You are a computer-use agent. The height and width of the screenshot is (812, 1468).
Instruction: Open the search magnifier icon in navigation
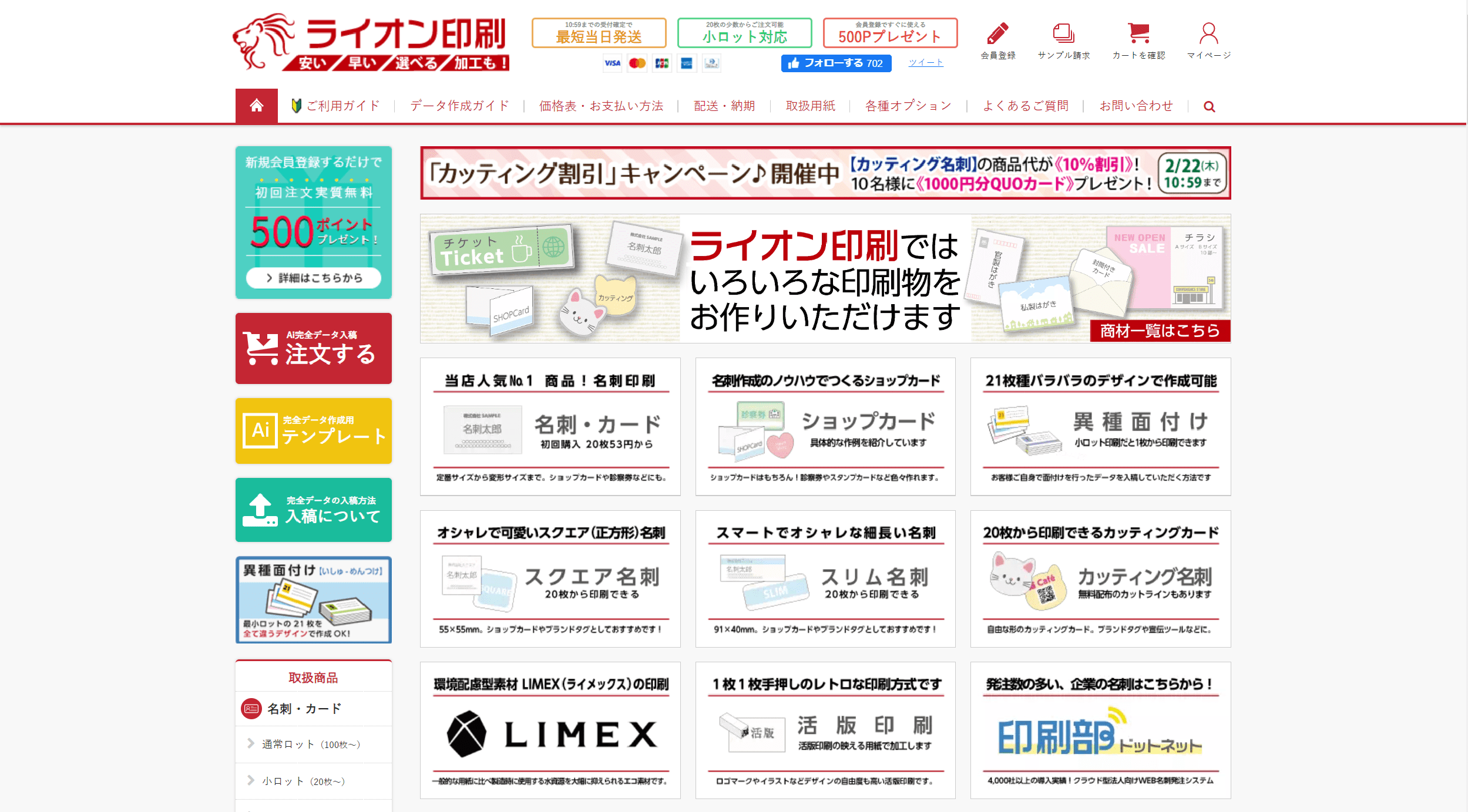click(1209, 106)
